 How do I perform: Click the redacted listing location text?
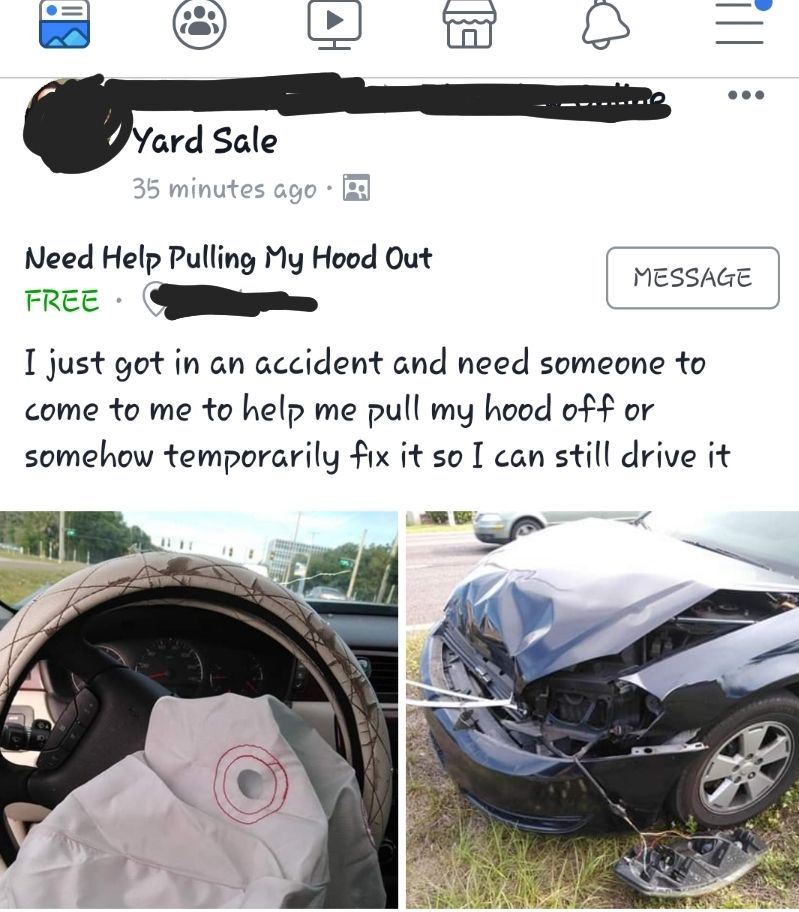pos(241,301)
